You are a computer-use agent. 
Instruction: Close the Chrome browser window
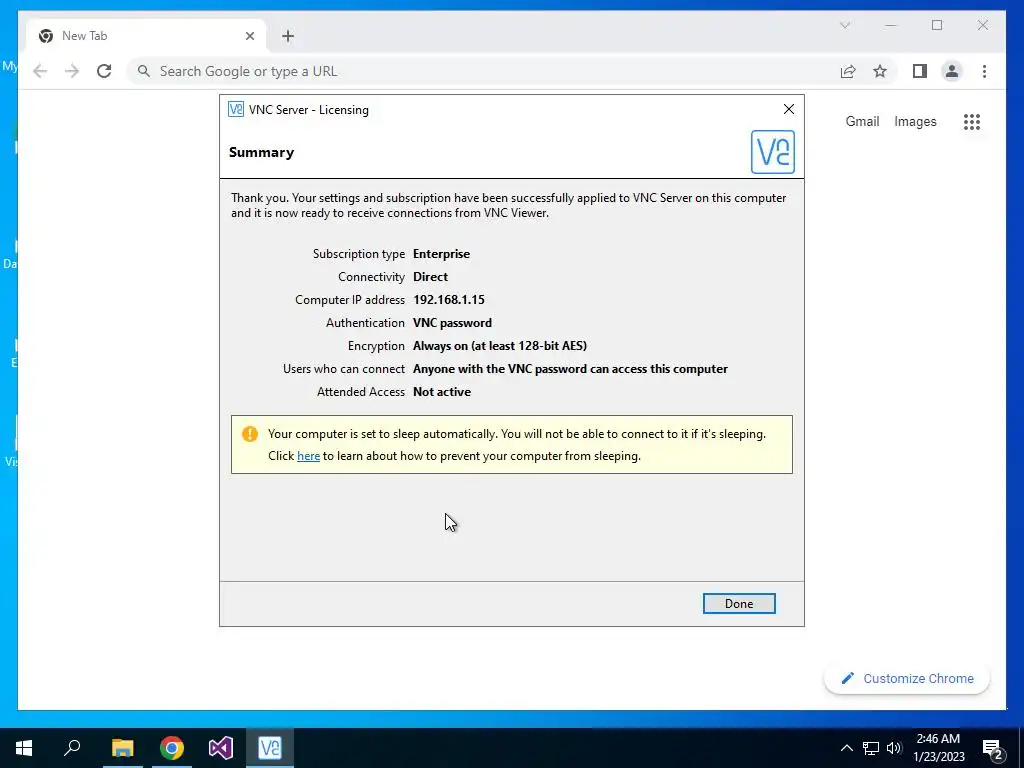983,25
